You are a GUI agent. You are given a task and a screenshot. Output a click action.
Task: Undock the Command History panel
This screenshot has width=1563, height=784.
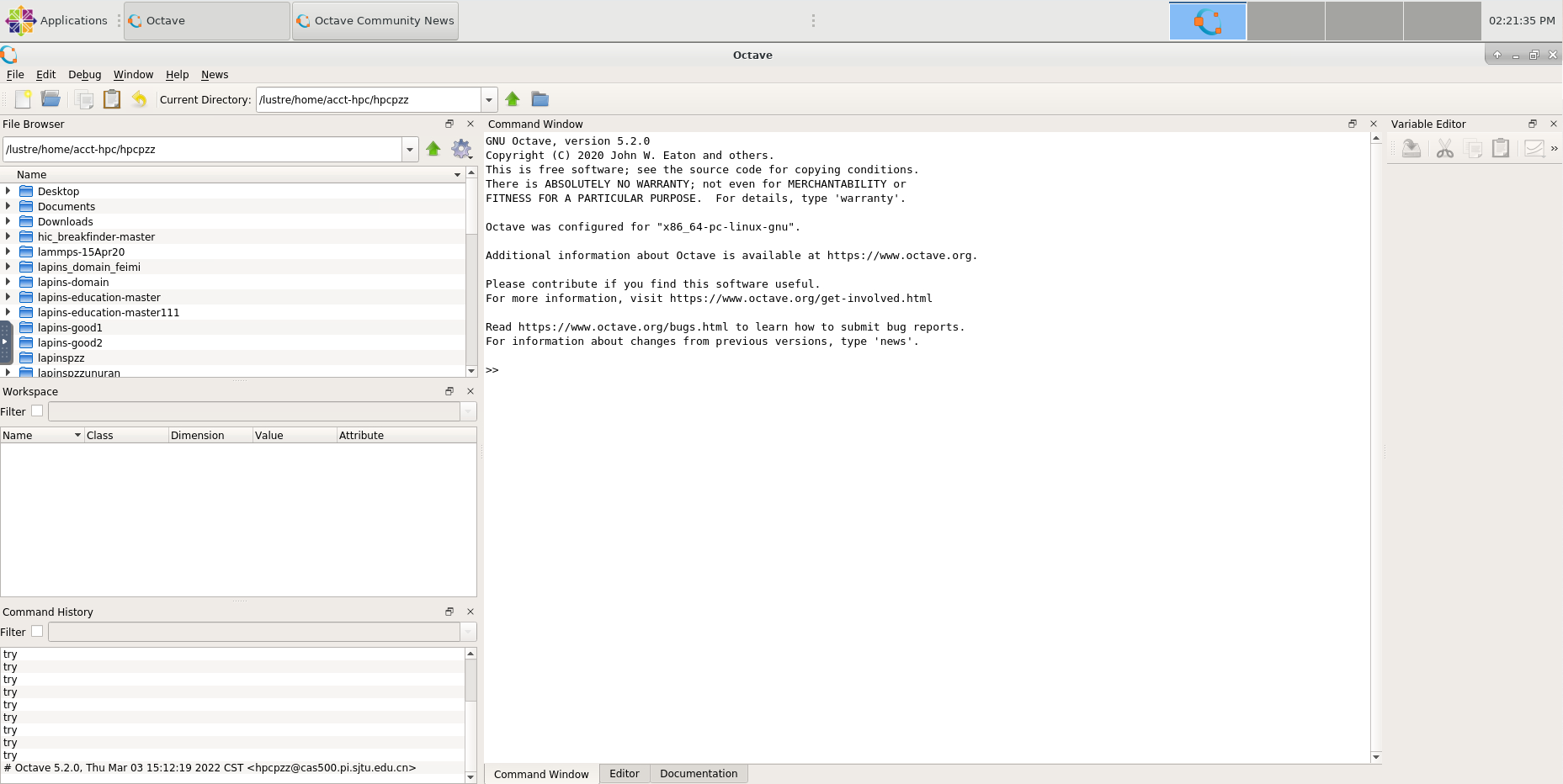point(449,612)
